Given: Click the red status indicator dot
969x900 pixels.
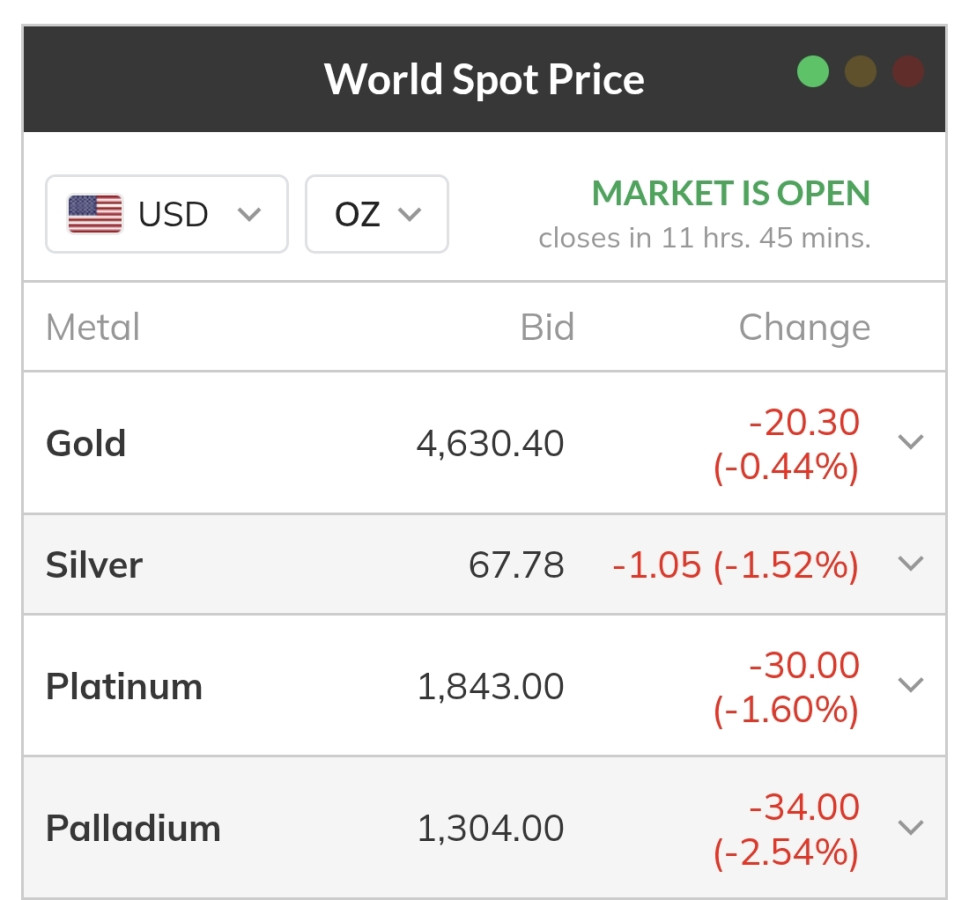Looking at the screenshot, I should 908,71.
